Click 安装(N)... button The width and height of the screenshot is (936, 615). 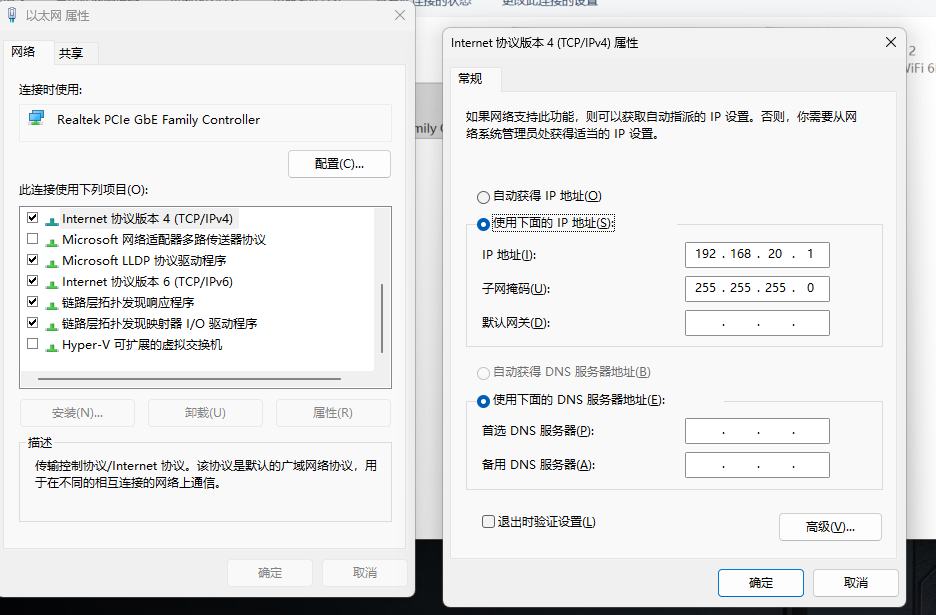coord(78,413)
